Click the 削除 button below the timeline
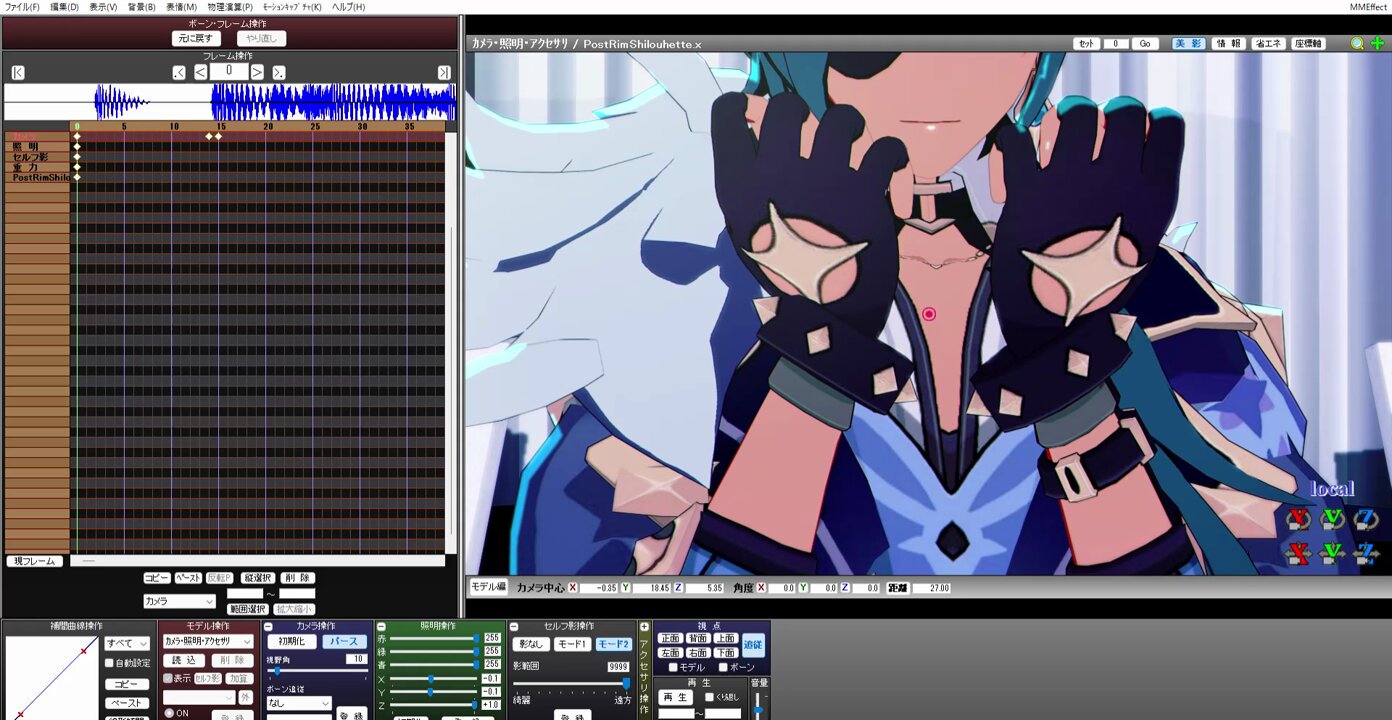1392x720 pixels. (297, 578)
